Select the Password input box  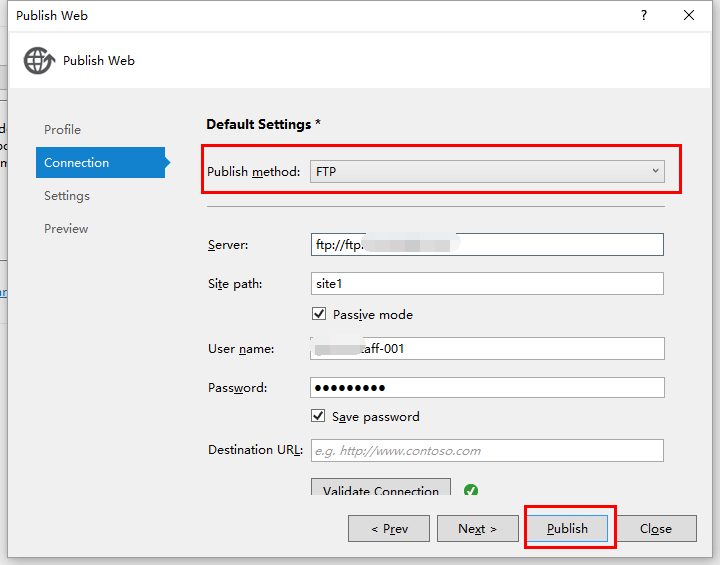tap(487, 388)
